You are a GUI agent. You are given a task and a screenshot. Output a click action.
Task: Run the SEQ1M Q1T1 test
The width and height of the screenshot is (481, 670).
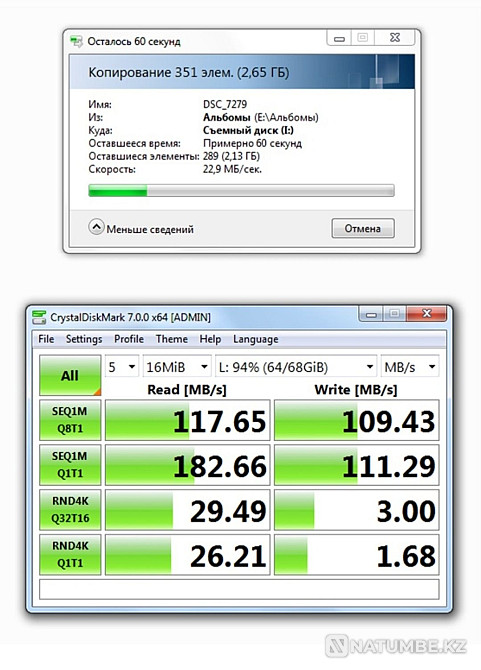pyautogui.click(x=70, y=465)
